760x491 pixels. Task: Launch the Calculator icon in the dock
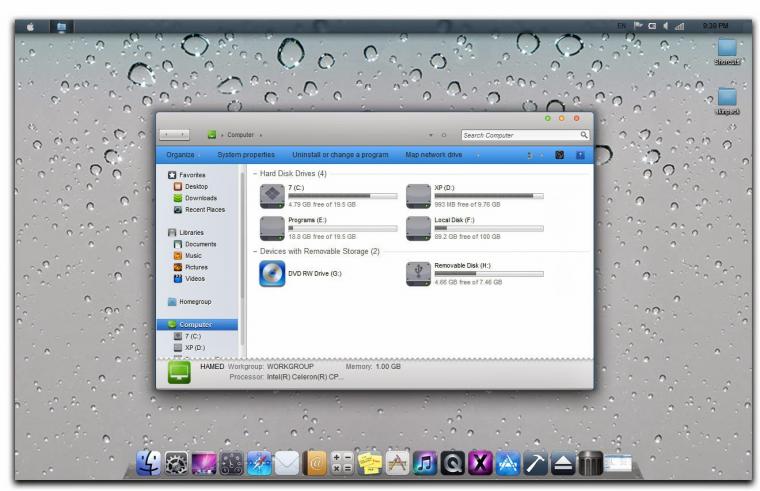342,463
